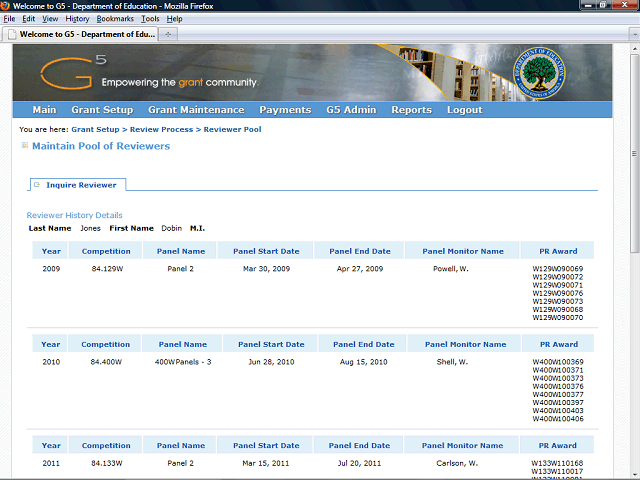Click panel start date Jun 28, 2010
Image resolution: width=640 pixels, height=480 pixels.
click(x=271, y=362)
